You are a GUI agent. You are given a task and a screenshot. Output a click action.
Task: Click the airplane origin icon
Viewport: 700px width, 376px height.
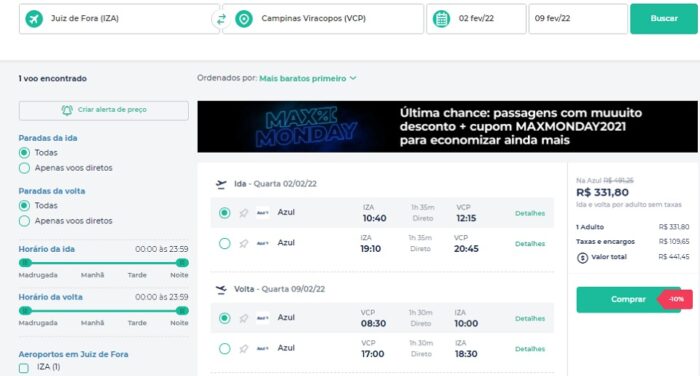tap(34, 19)
